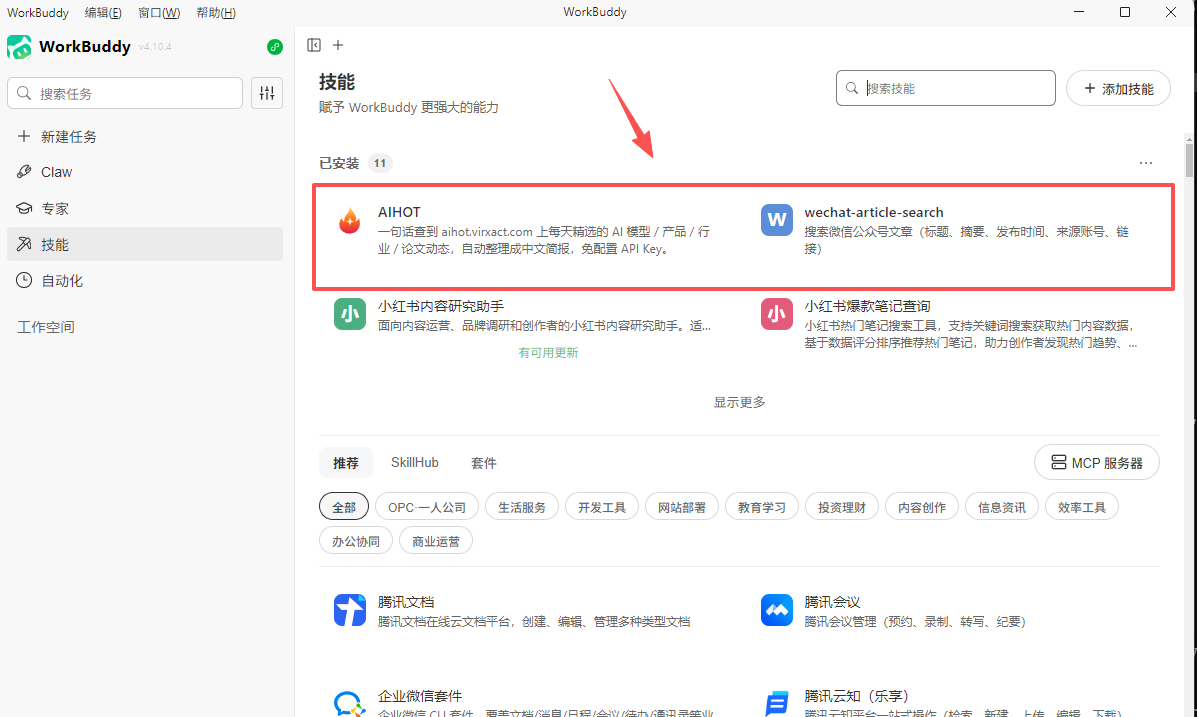The image size is (1197, 717).
Task: Switch to the SkillHub tab
Action: (415, 463)
